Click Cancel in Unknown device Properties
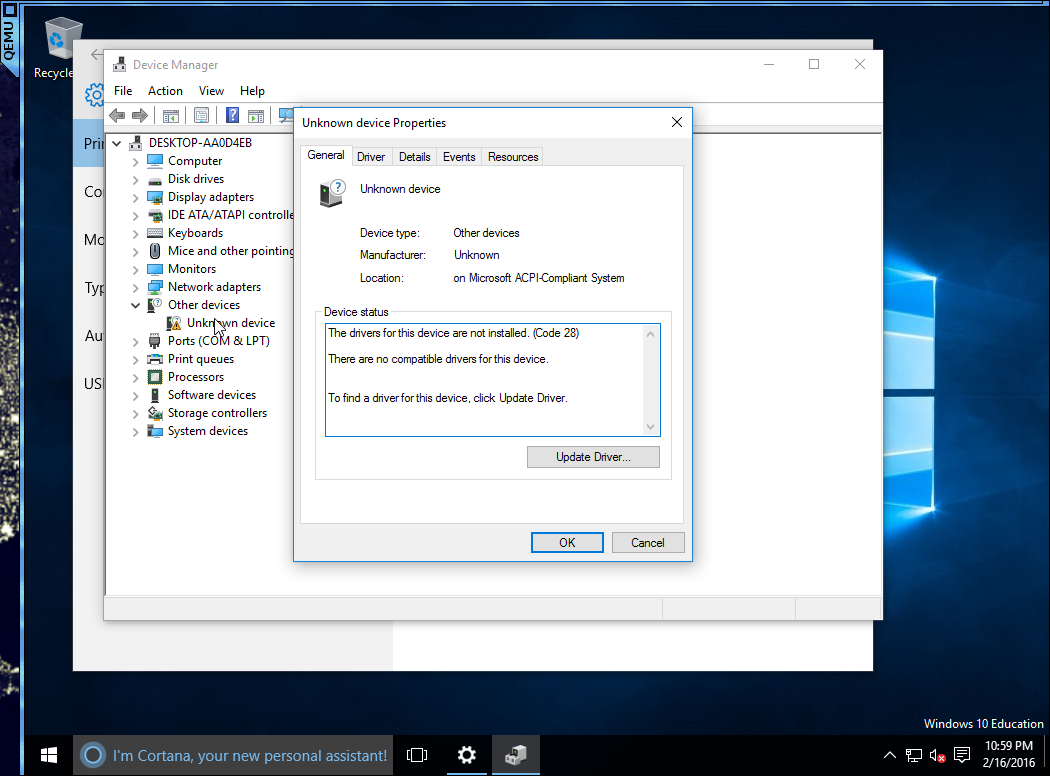The width and height of the screenshot is (1050, 776). (x=648, y=542)
